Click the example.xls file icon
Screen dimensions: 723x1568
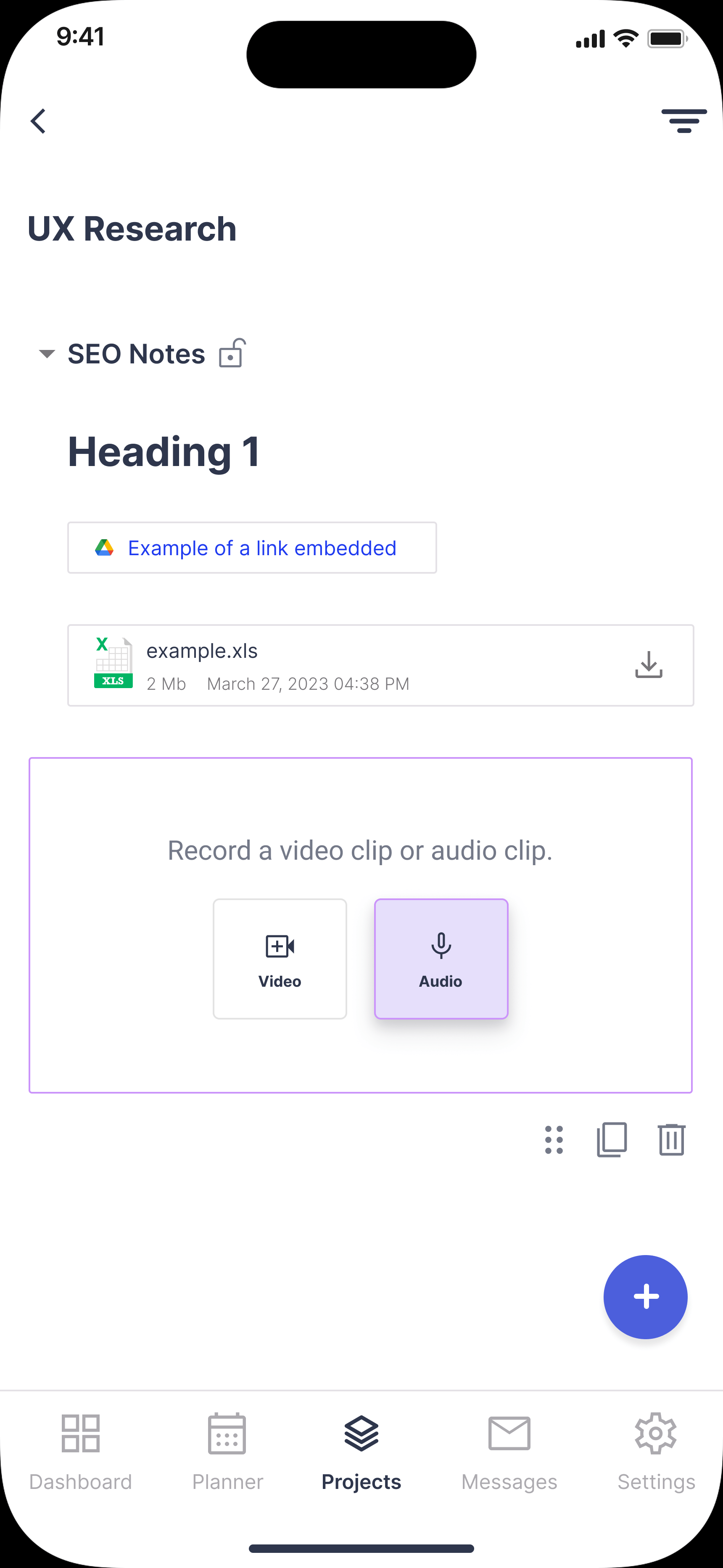click(113, 663)
